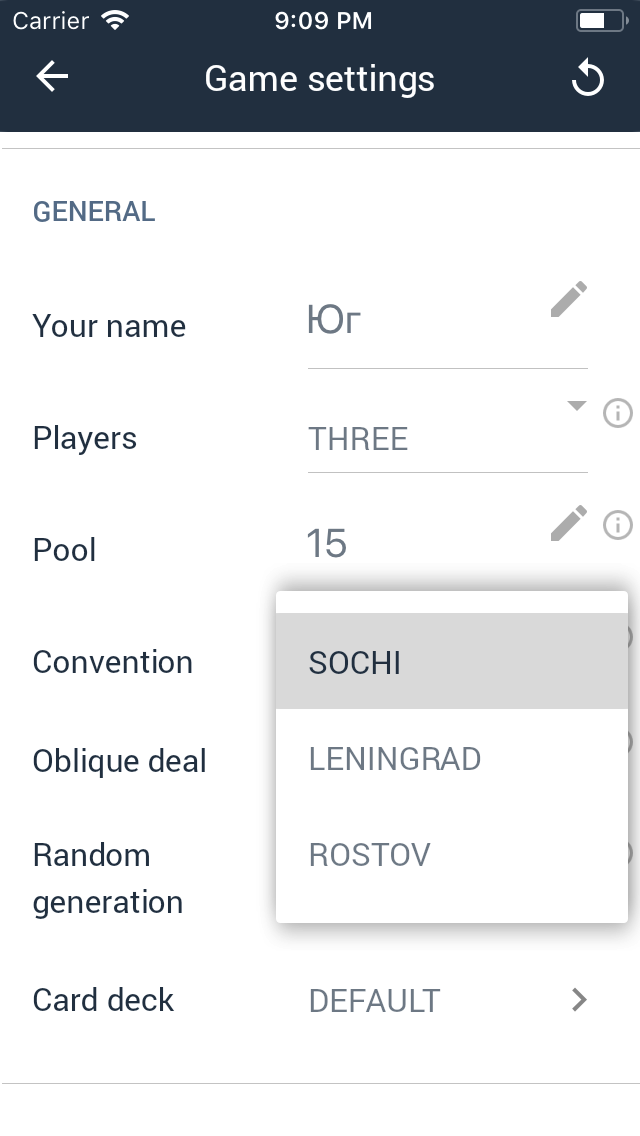Open the Card deck chevron
The height and width of the screenshot is (1136, 640).
pos(578,999)
